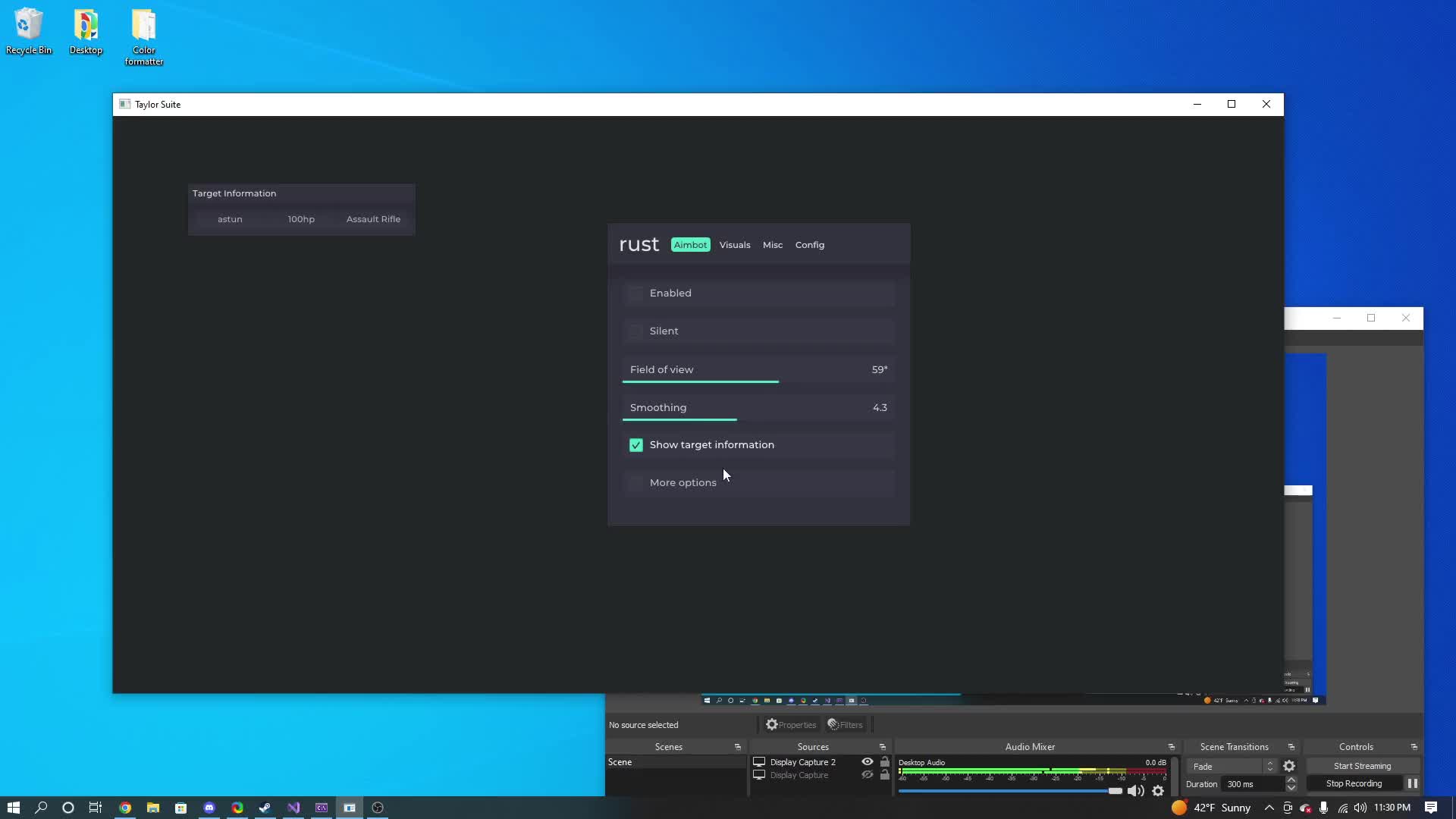Open the Config tab

click(810, 245)
